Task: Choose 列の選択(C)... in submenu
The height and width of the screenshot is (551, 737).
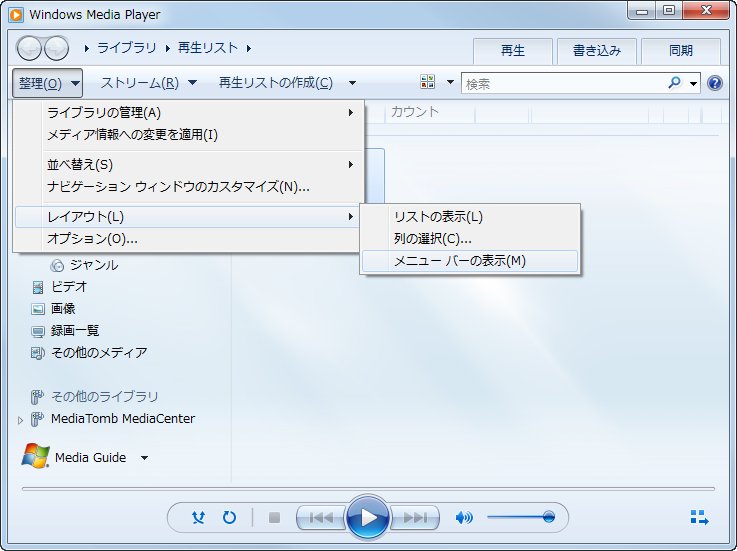Action: 470,239
